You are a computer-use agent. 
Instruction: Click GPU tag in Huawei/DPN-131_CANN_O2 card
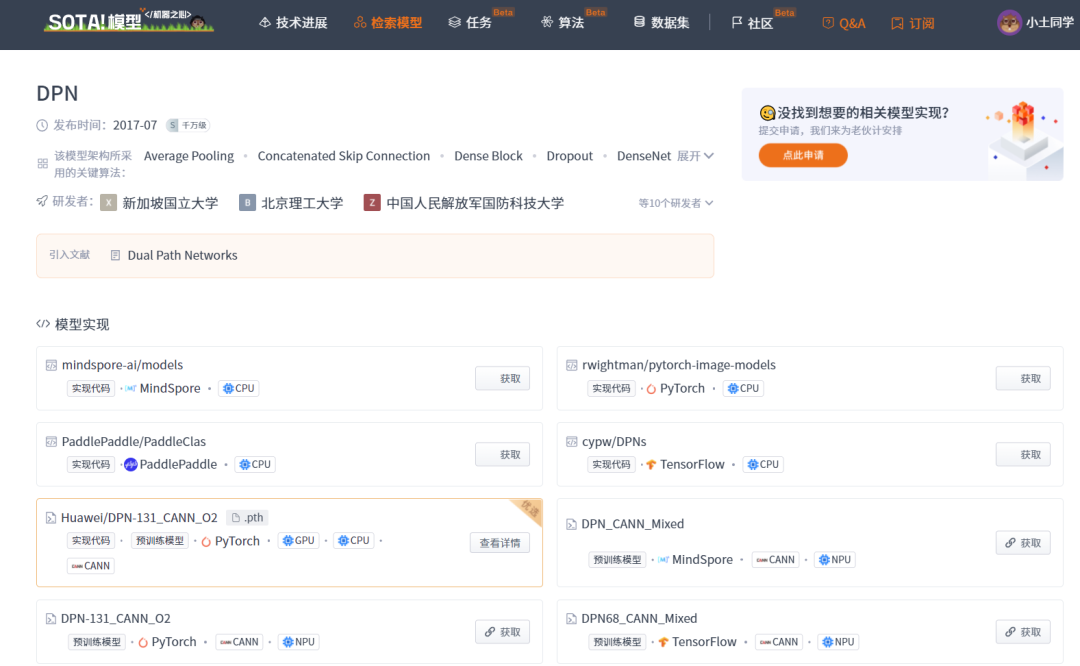tap(298, 541)
